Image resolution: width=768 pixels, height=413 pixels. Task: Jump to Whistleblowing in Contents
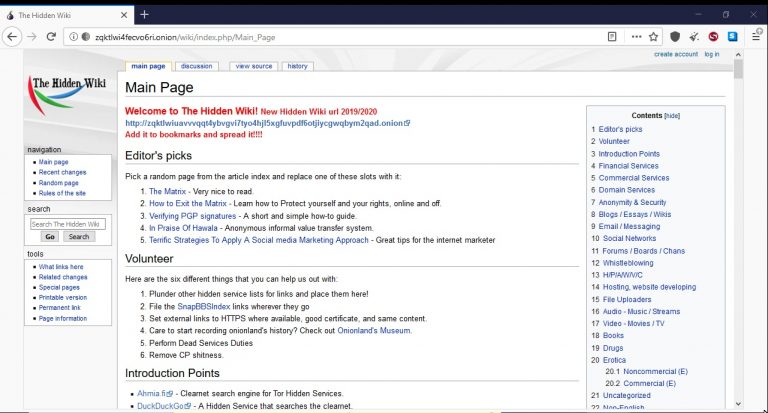pyautogui.click(x=628, y=263)
